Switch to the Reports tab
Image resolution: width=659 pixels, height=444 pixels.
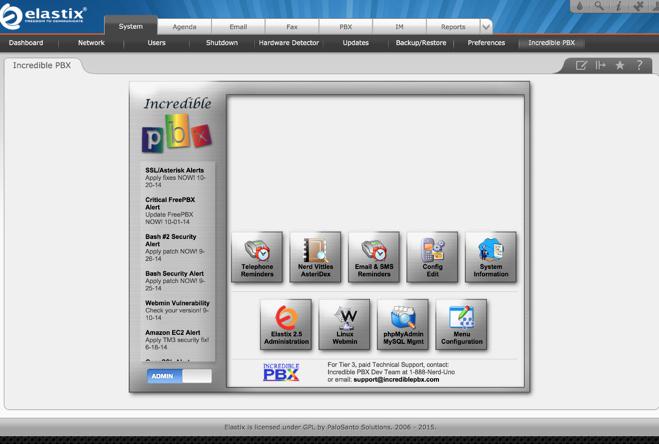click(453, 27)
